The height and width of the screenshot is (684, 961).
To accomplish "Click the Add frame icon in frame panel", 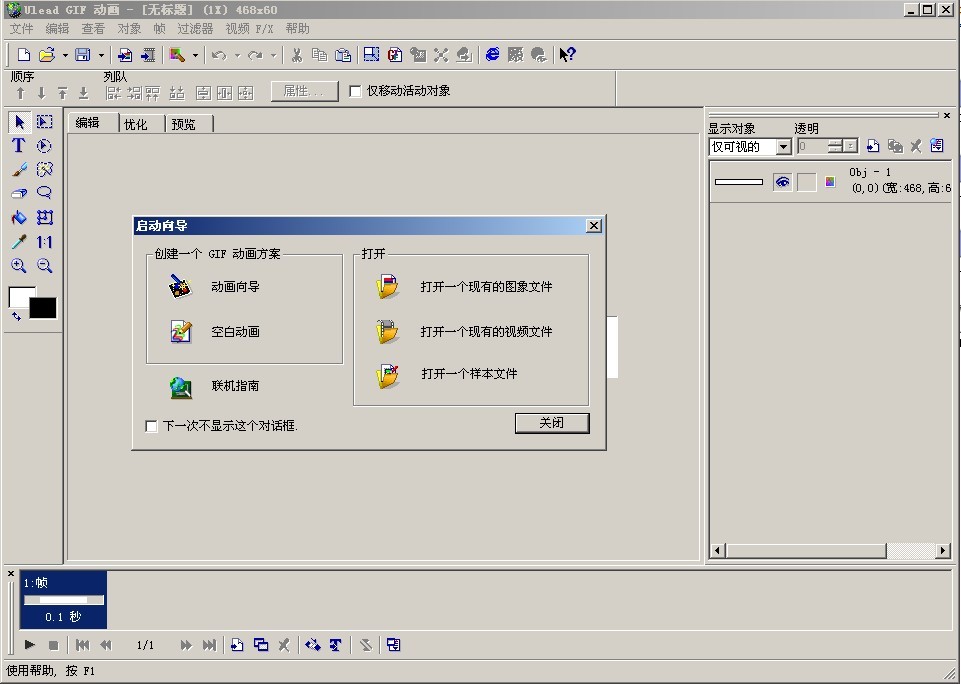I will [237, 645].
